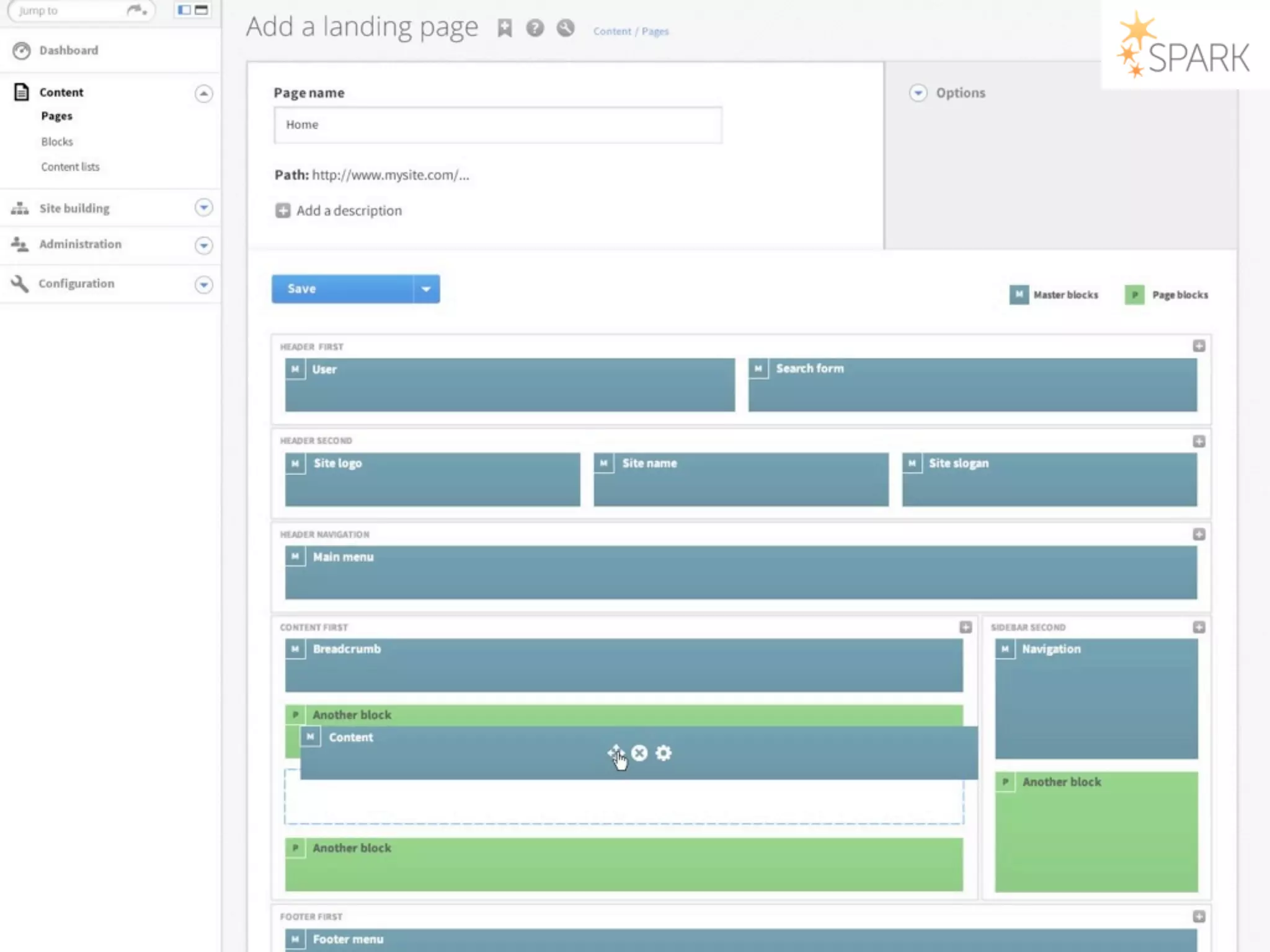Add block to Sidebar Second region
1270x952 pixels.
coord(1199,627)
